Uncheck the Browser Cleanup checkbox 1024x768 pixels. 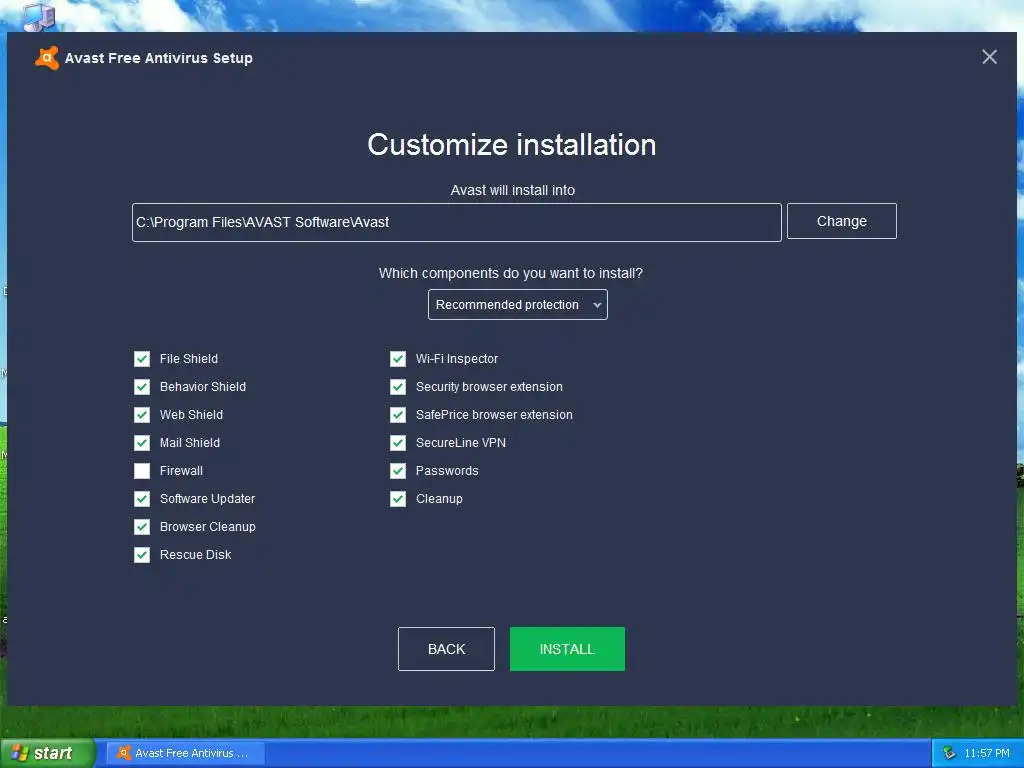[x=142, y=527]
